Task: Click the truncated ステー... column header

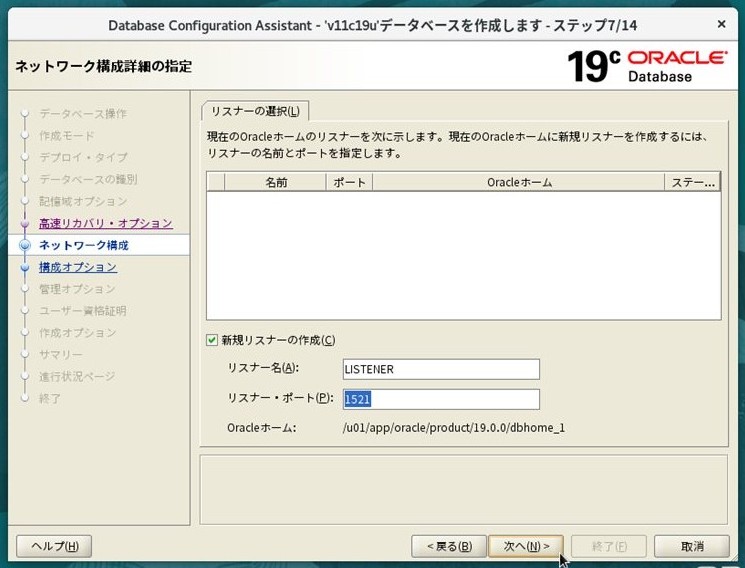Action: coord(692,183)
